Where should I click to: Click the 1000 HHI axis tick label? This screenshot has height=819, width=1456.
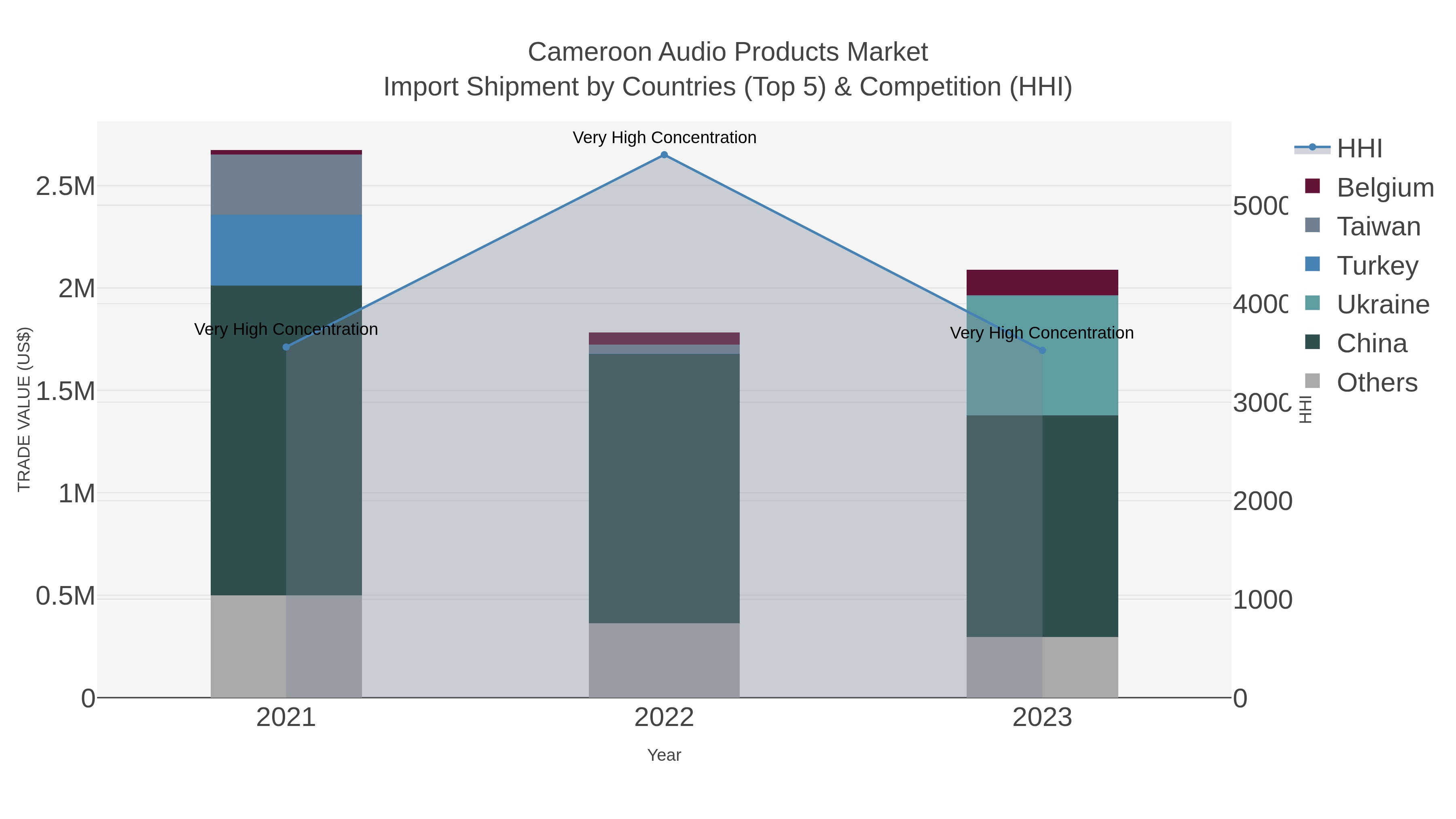coord(1263,600)
